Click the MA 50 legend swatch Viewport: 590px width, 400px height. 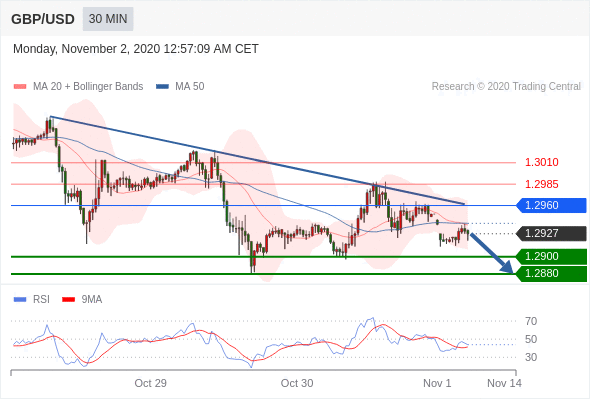coord(163,87)
